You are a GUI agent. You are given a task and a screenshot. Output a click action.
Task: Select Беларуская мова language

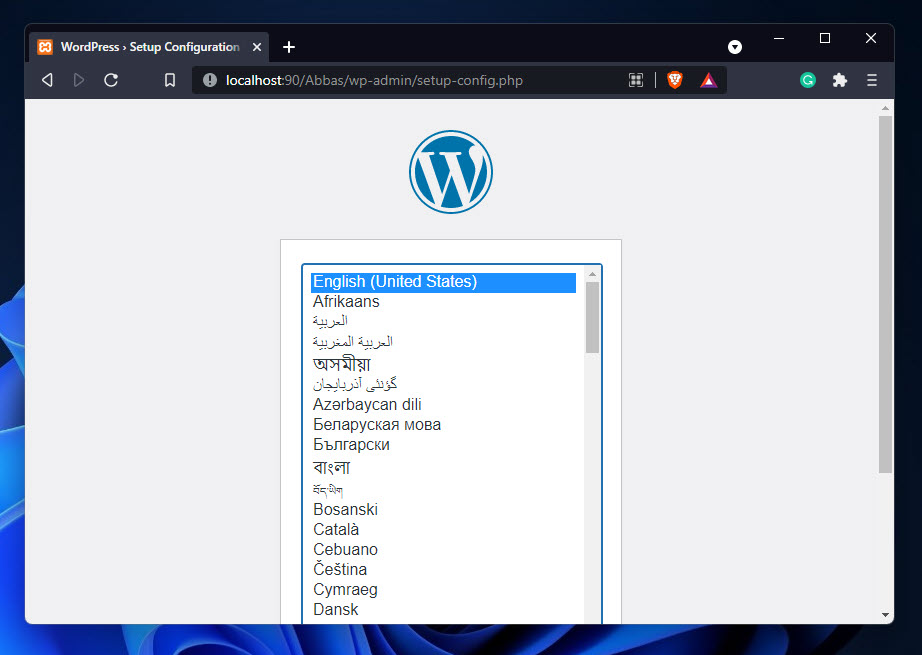coord(443,425)
